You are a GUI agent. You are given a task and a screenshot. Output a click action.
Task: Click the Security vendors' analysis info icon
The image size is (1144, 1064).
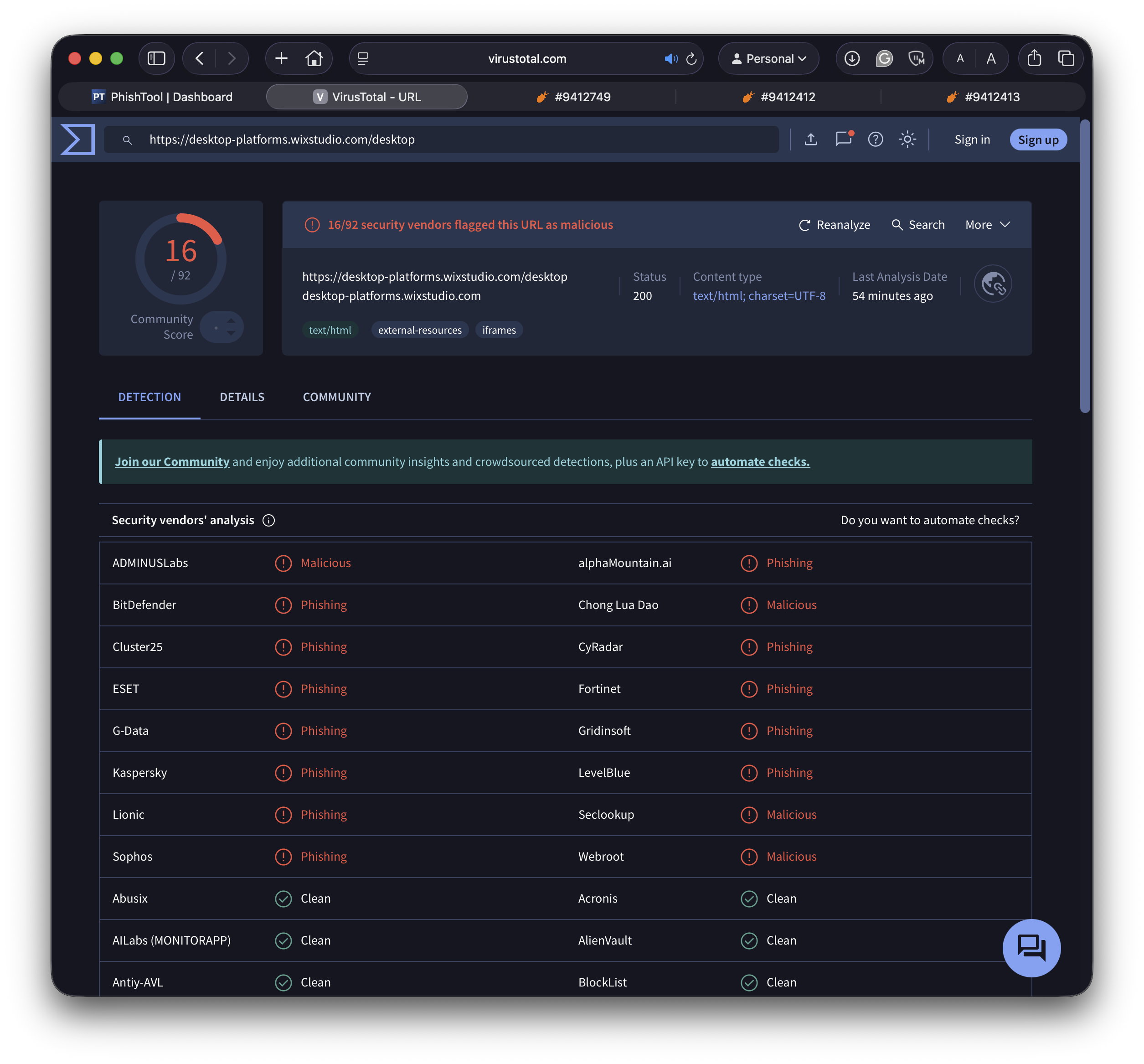[269, 520]
